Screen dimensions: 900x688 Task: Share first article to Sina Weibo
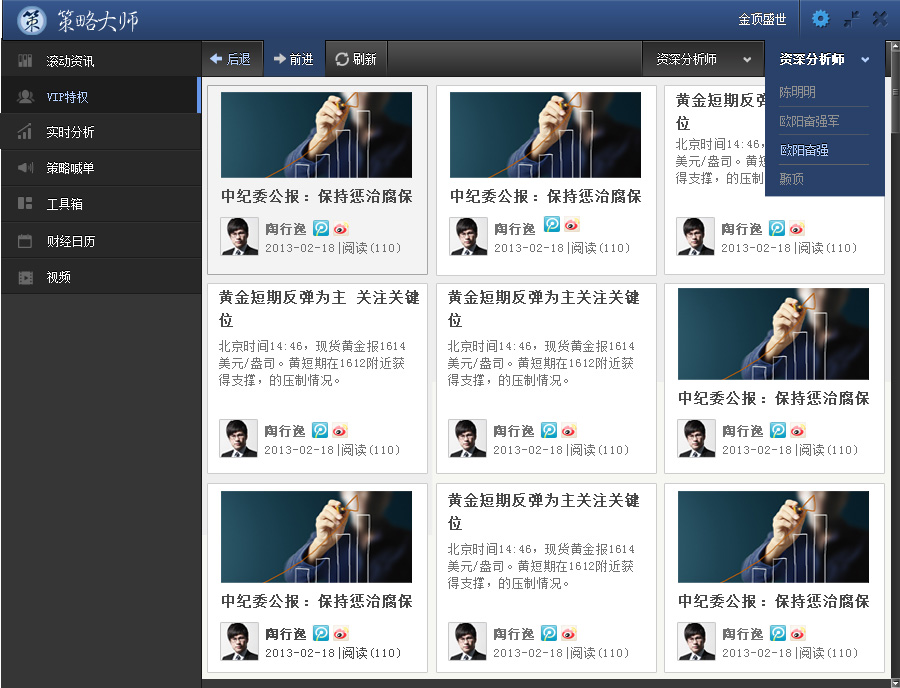(x=340, y=226)
